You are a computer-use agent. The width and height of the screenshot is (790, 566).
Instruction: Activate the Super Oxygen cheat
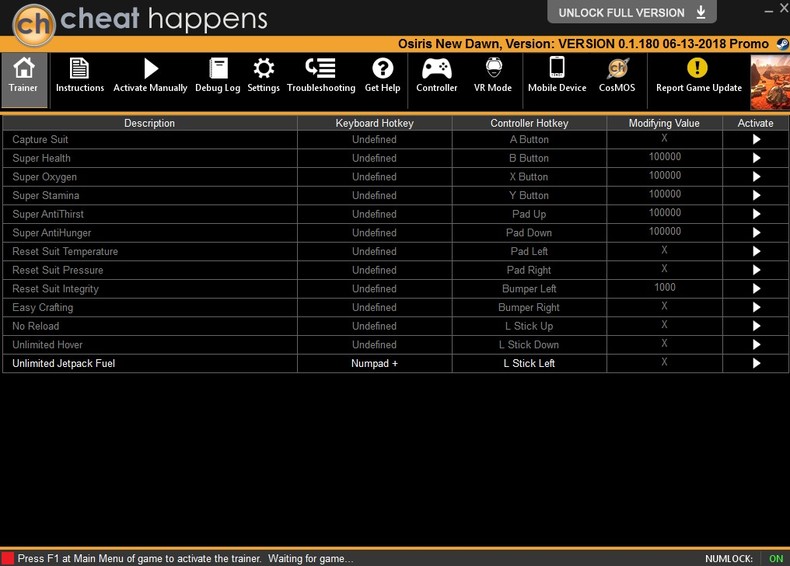click(756, 177)
